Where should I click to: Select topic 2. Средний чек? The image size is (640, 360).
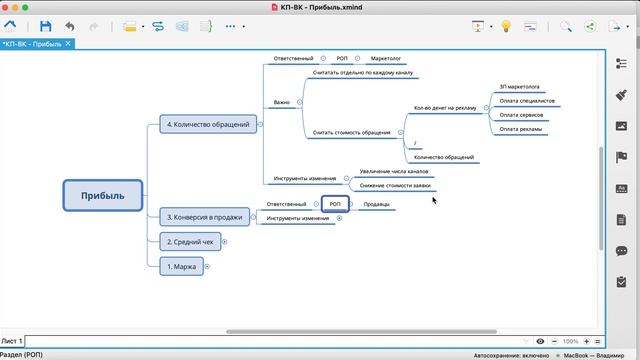tap(190, 242)
